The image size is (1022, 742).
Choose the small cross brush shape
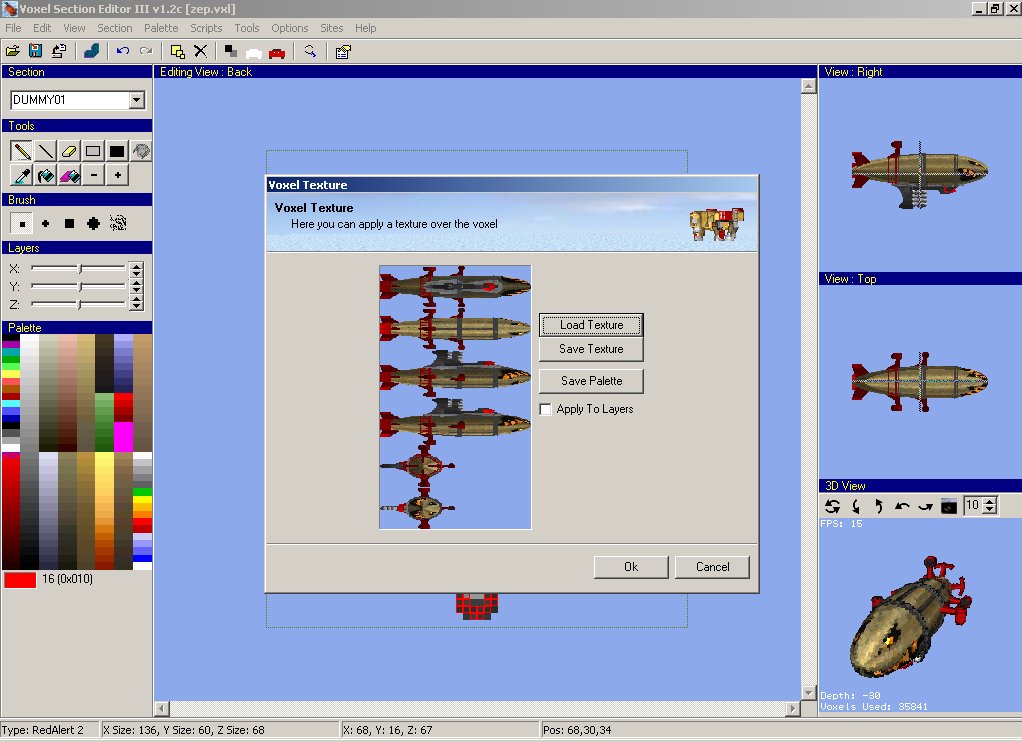[x=46, y=224]
